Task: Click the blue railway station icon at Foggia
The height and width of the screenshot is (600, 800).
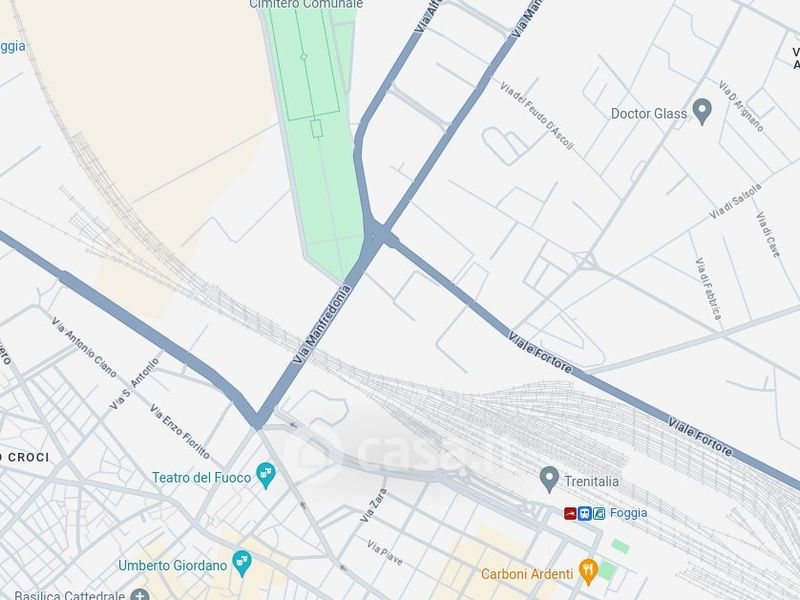Action: pos(585,513)
